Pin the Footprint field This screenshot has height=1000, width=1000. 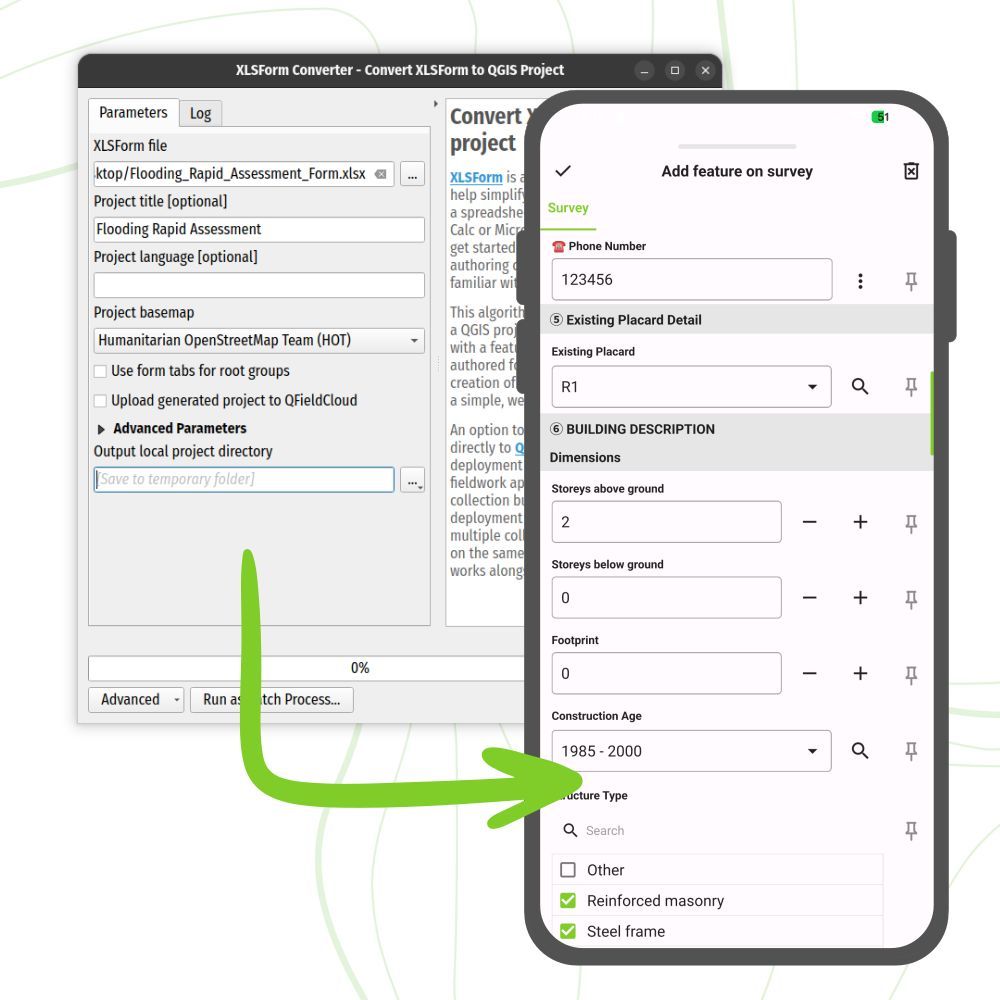coord(911,675)
